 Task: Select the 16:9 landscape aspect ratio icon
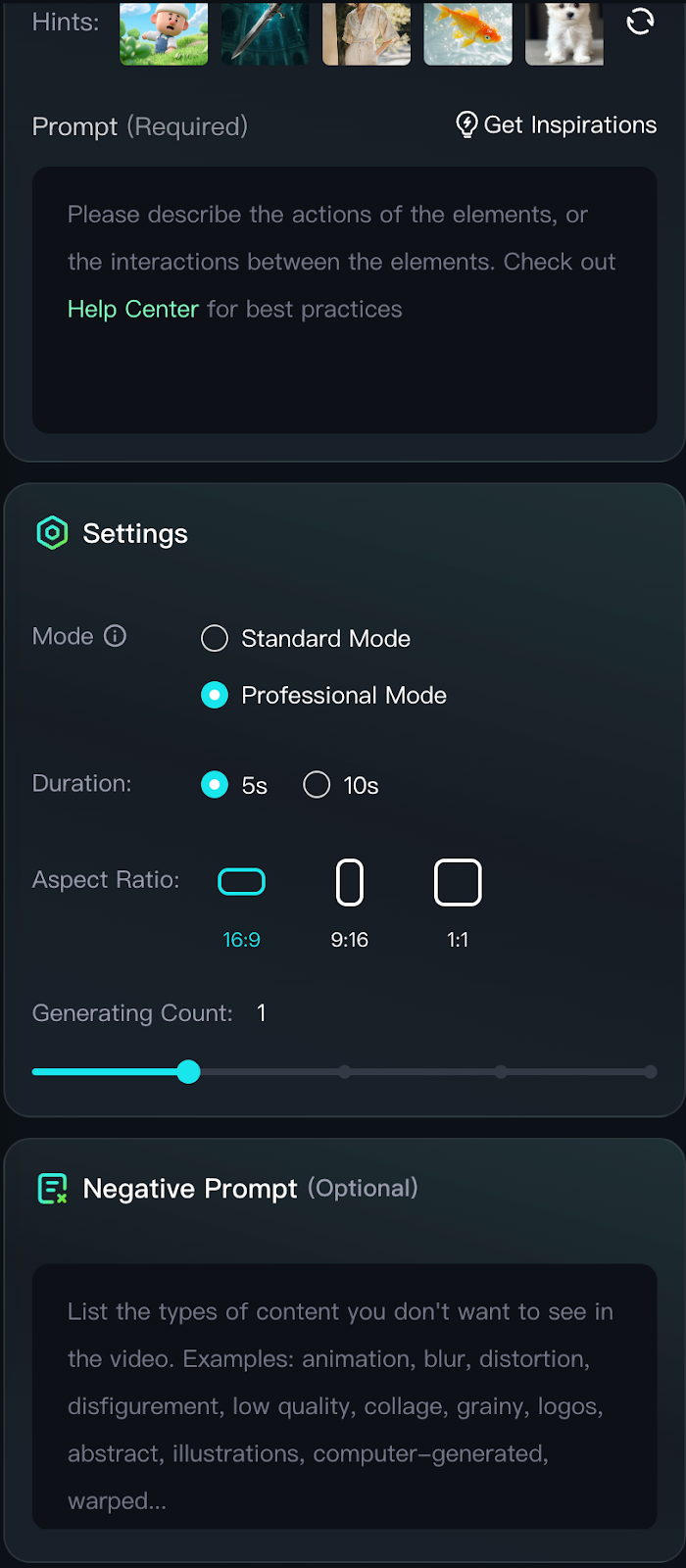coord(241,882)
